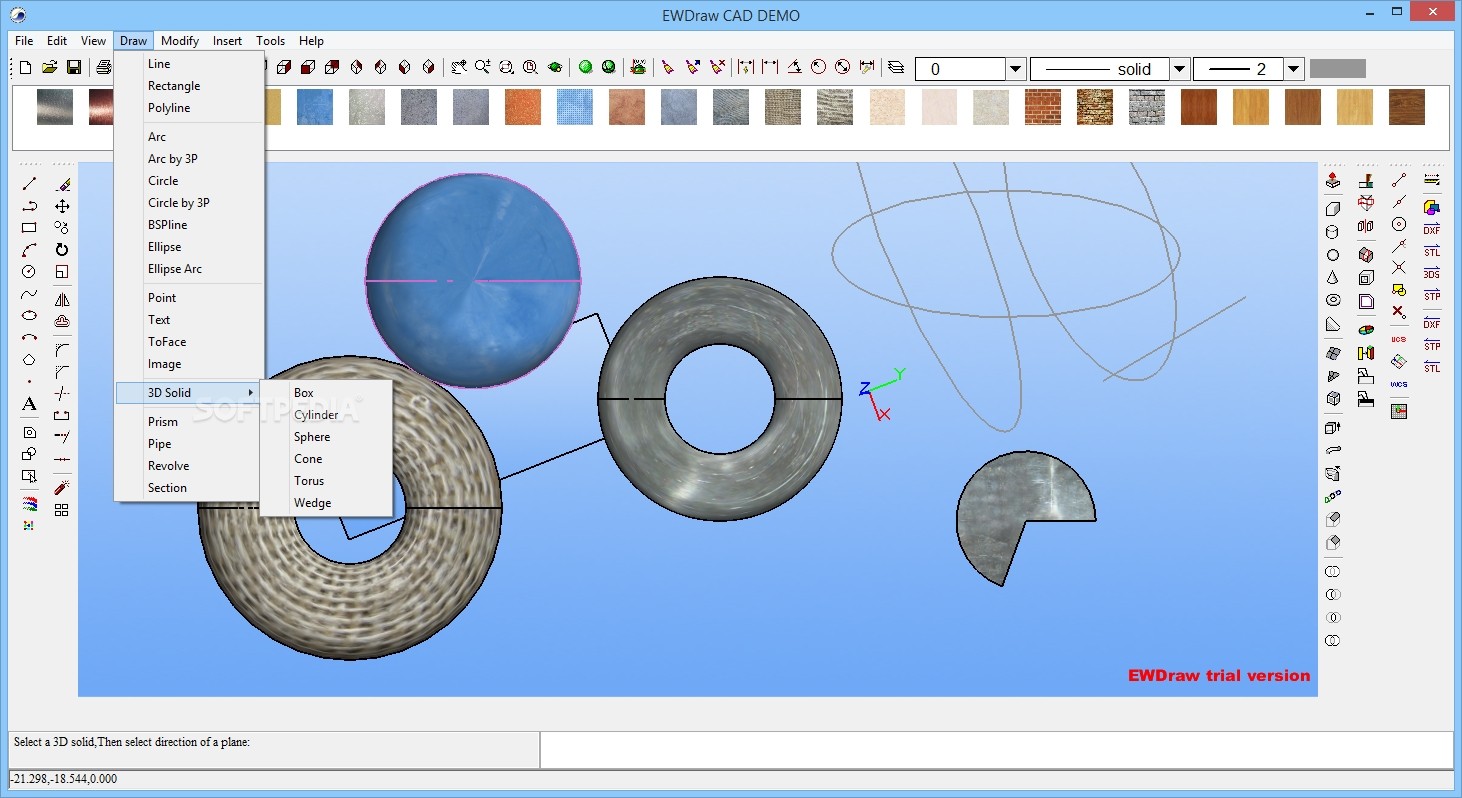Click the UCS icon
The image size is (1462, 798).
tap(1399, 339)
